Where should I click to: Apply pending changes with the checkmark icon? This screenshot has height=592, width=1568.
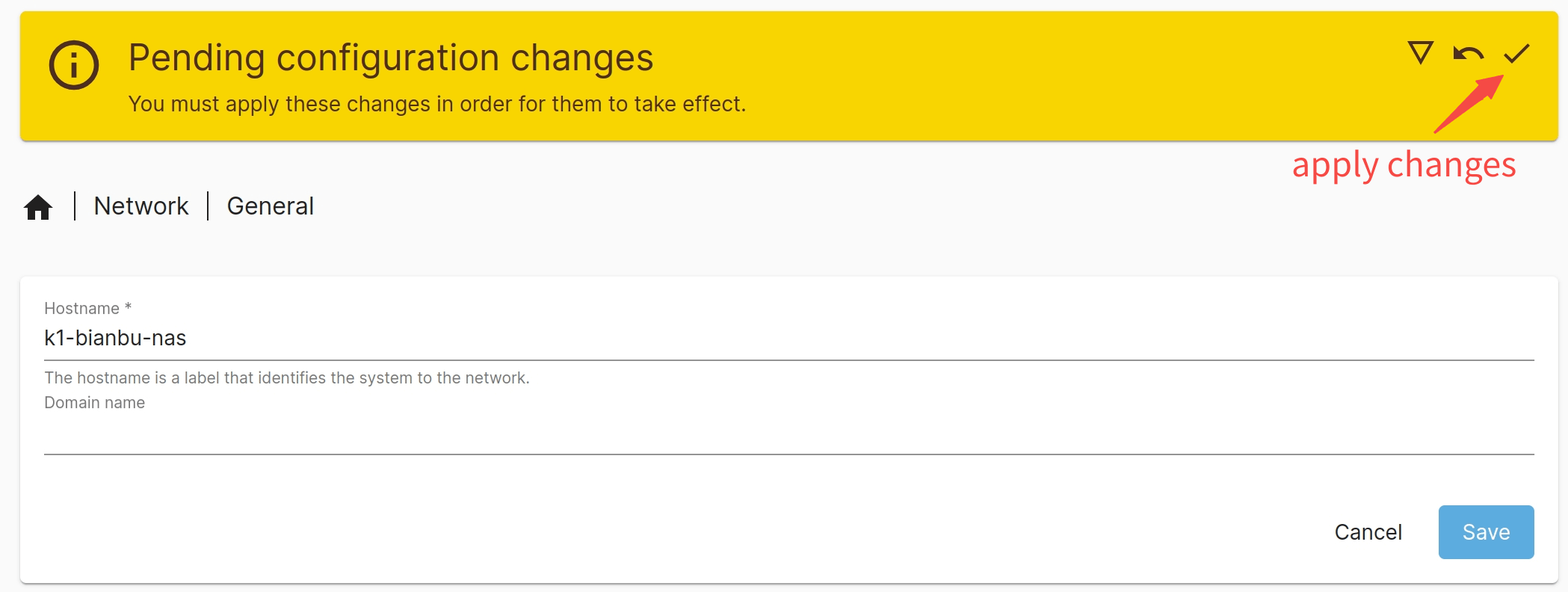pyautogui.click(x=1516, y=54)
